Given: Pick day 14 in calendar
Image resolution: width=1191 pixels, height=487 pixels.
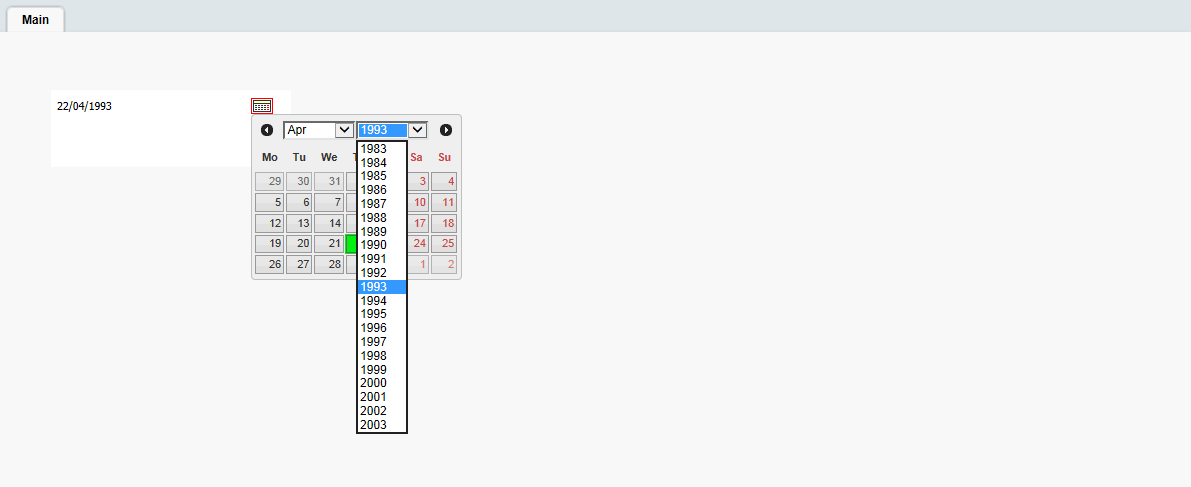Looking at the screenshot, I should [x=328, y=223].
